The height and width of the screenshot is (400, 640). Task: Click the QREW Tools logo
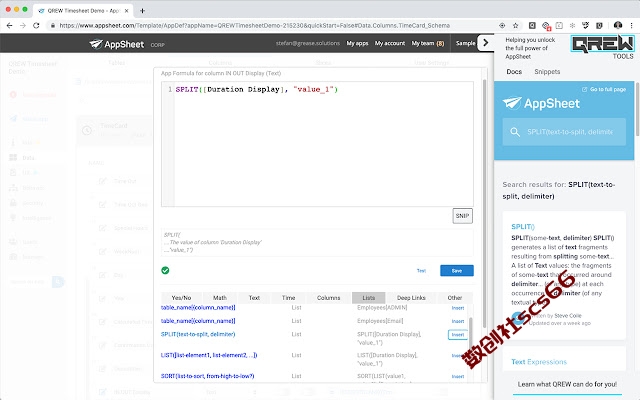[602, 47]
